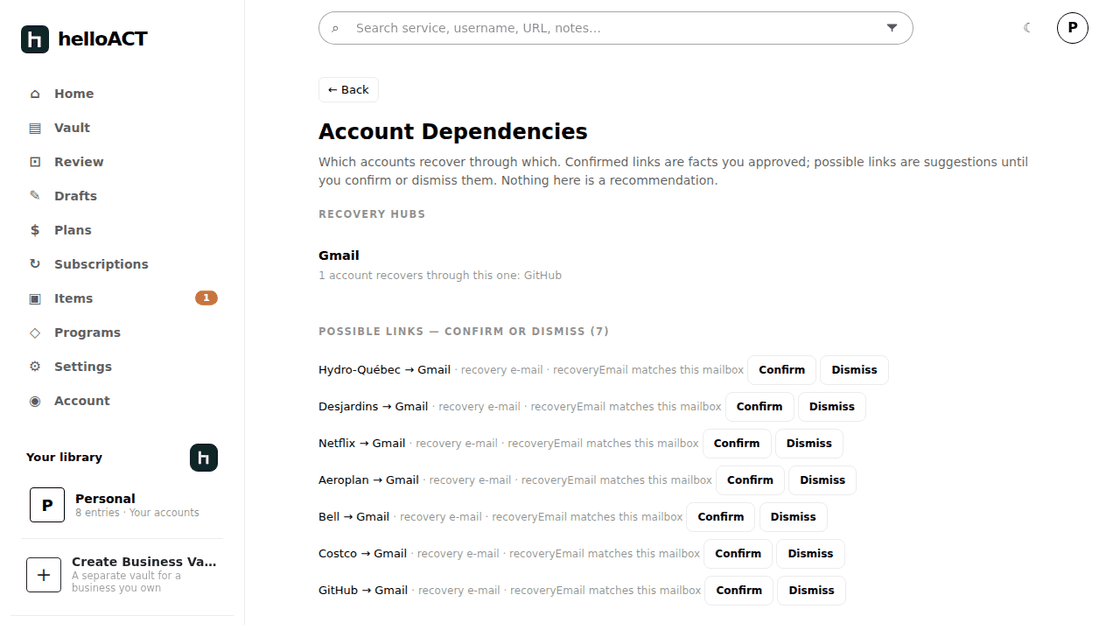Click the Personal vault P icon

tap(47, 505)
